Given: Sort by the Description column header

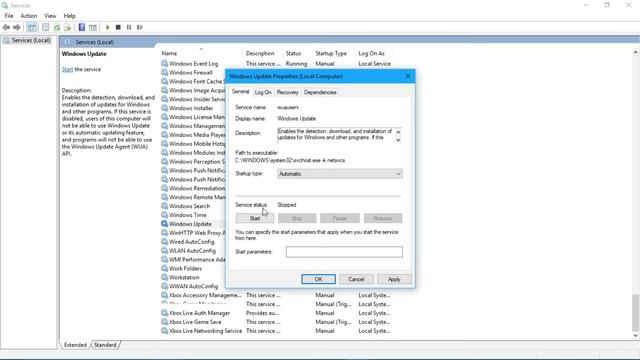Looking at the screenshot, I should coord(260,53).
